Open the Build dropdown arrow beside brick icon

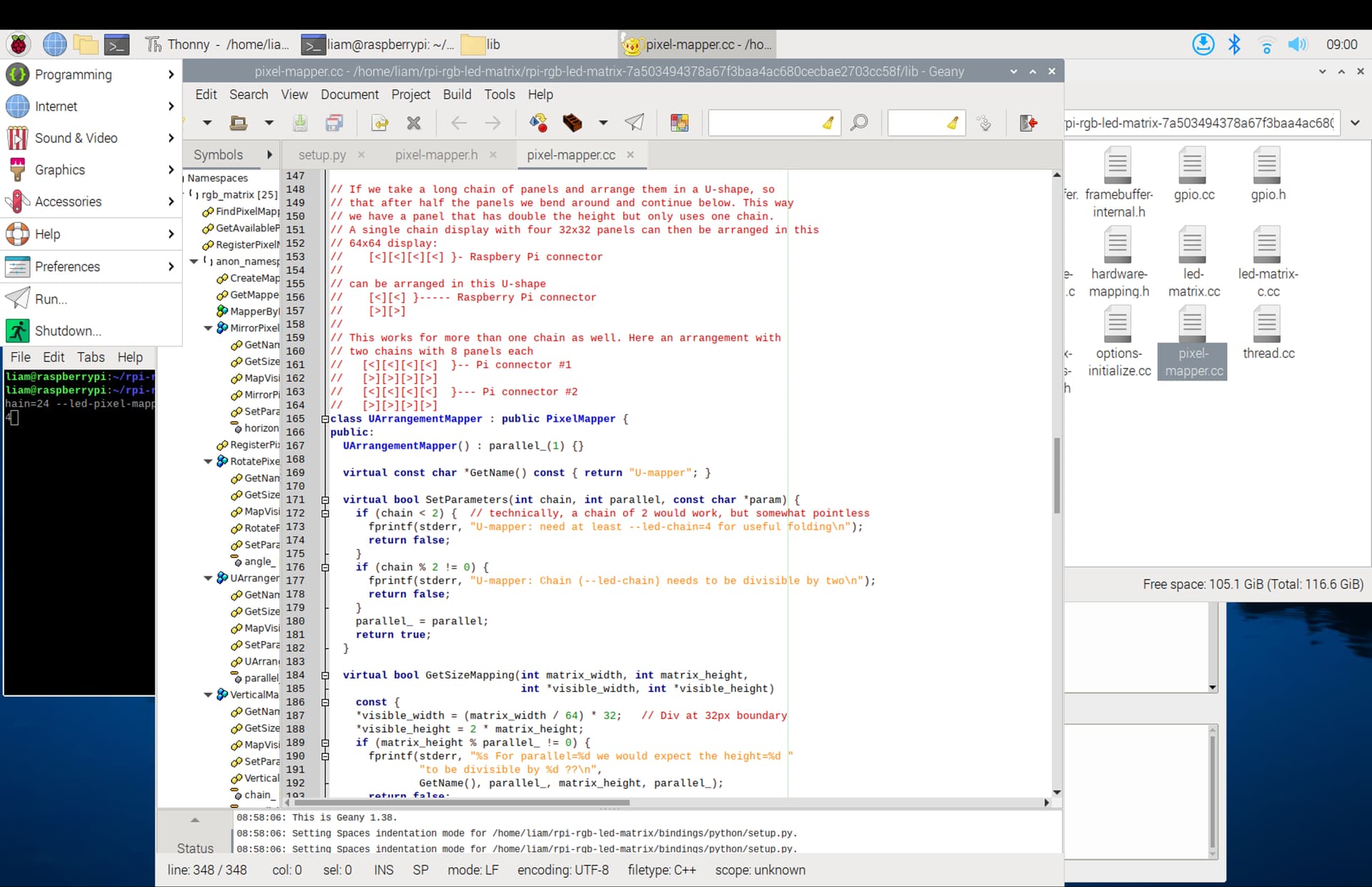coord(603,123)
